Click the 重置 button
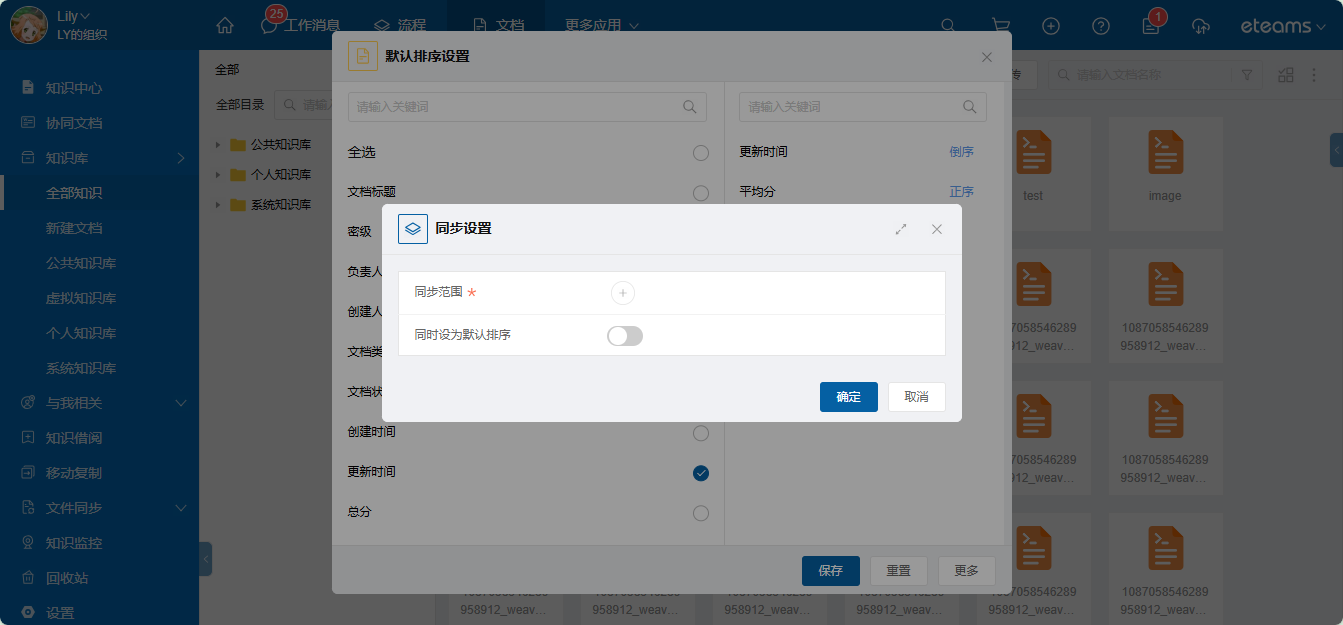This screenshot has height=625, width=1343. coord(898,571)
